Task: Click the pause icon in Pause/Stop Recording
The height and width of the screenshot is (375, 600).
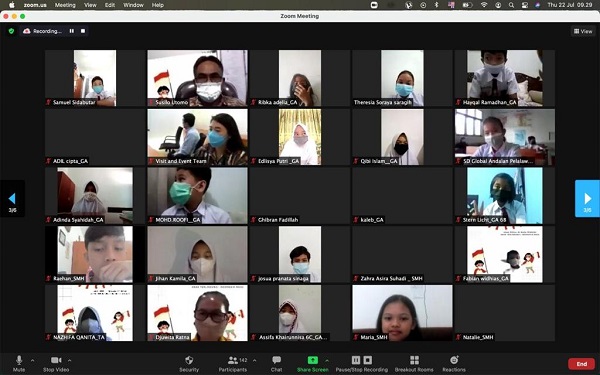Action: 356,360
